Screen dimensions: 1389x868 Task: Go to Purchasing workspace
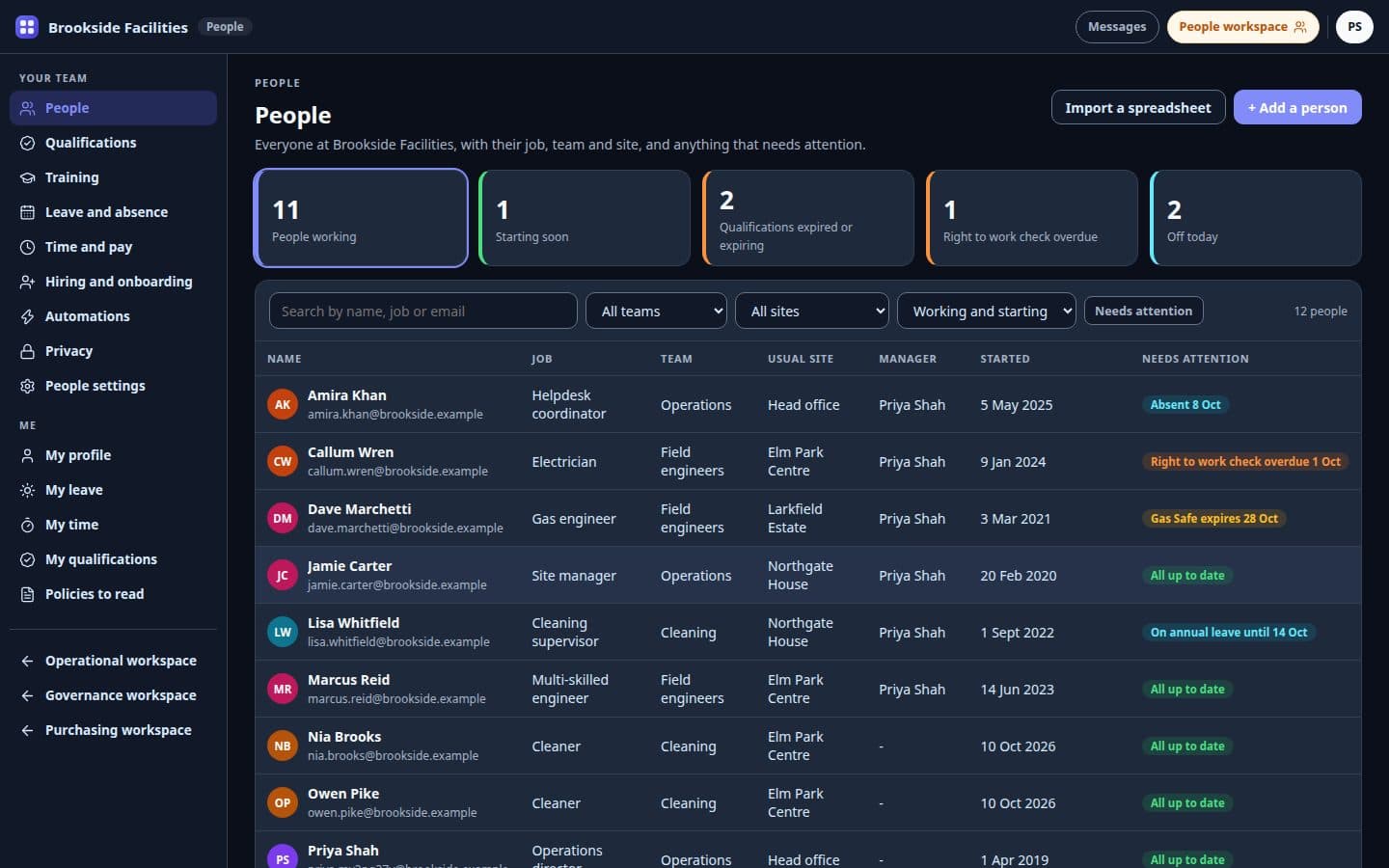(x=113, y=730)
